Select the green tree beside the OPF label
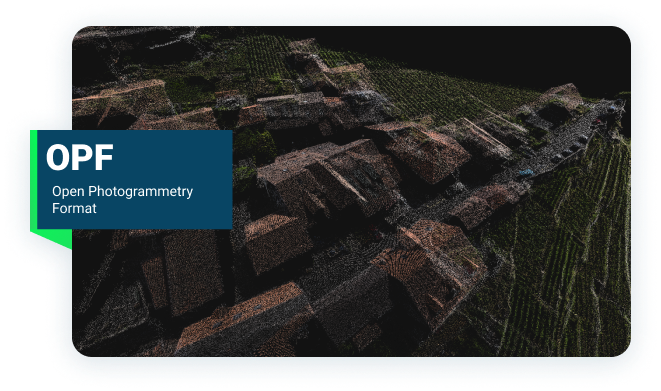This screenshot has height=391, width=661. point(255,145)
